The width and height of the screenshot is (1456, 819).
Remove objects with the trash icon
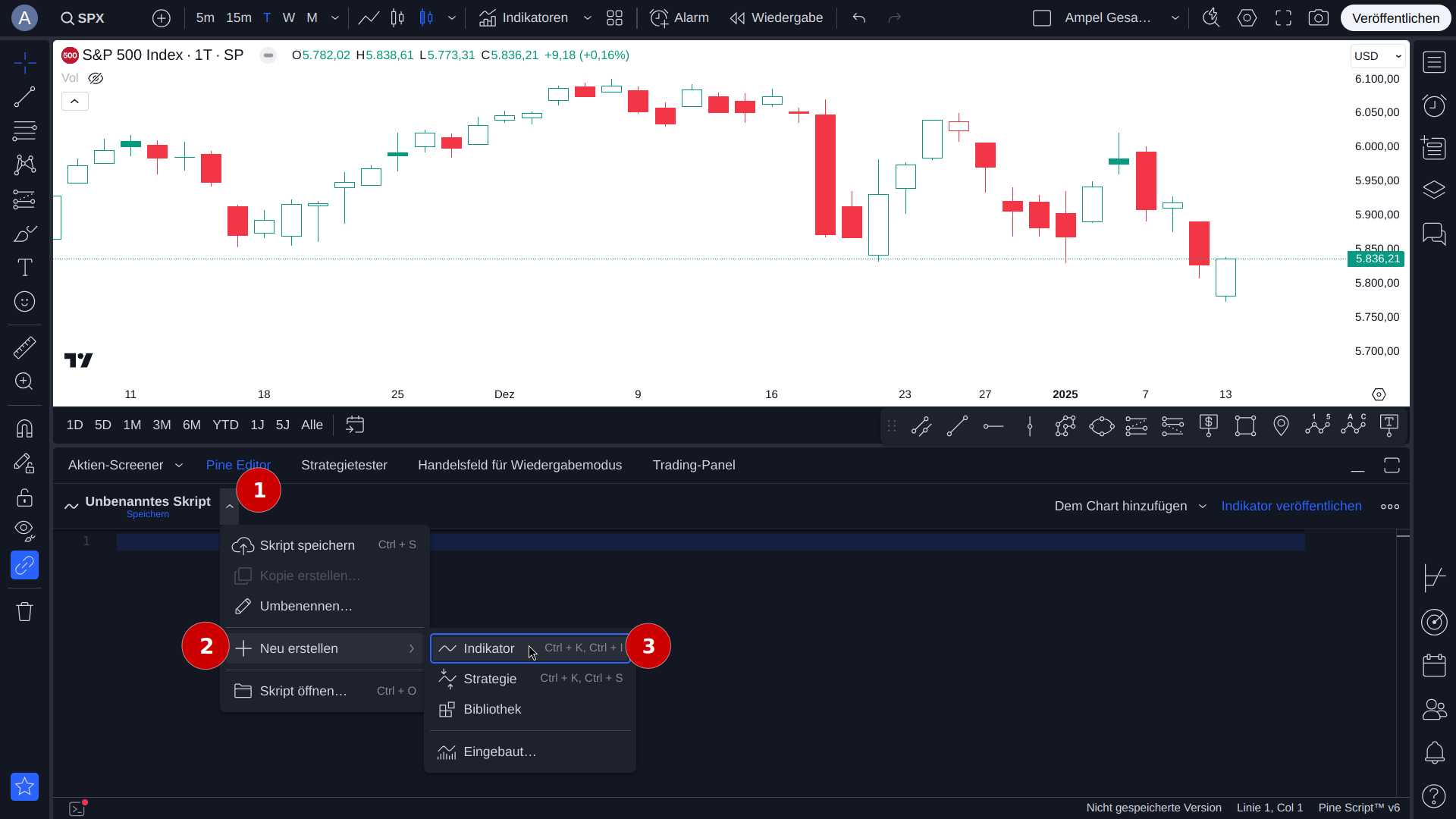pos(24,611)
